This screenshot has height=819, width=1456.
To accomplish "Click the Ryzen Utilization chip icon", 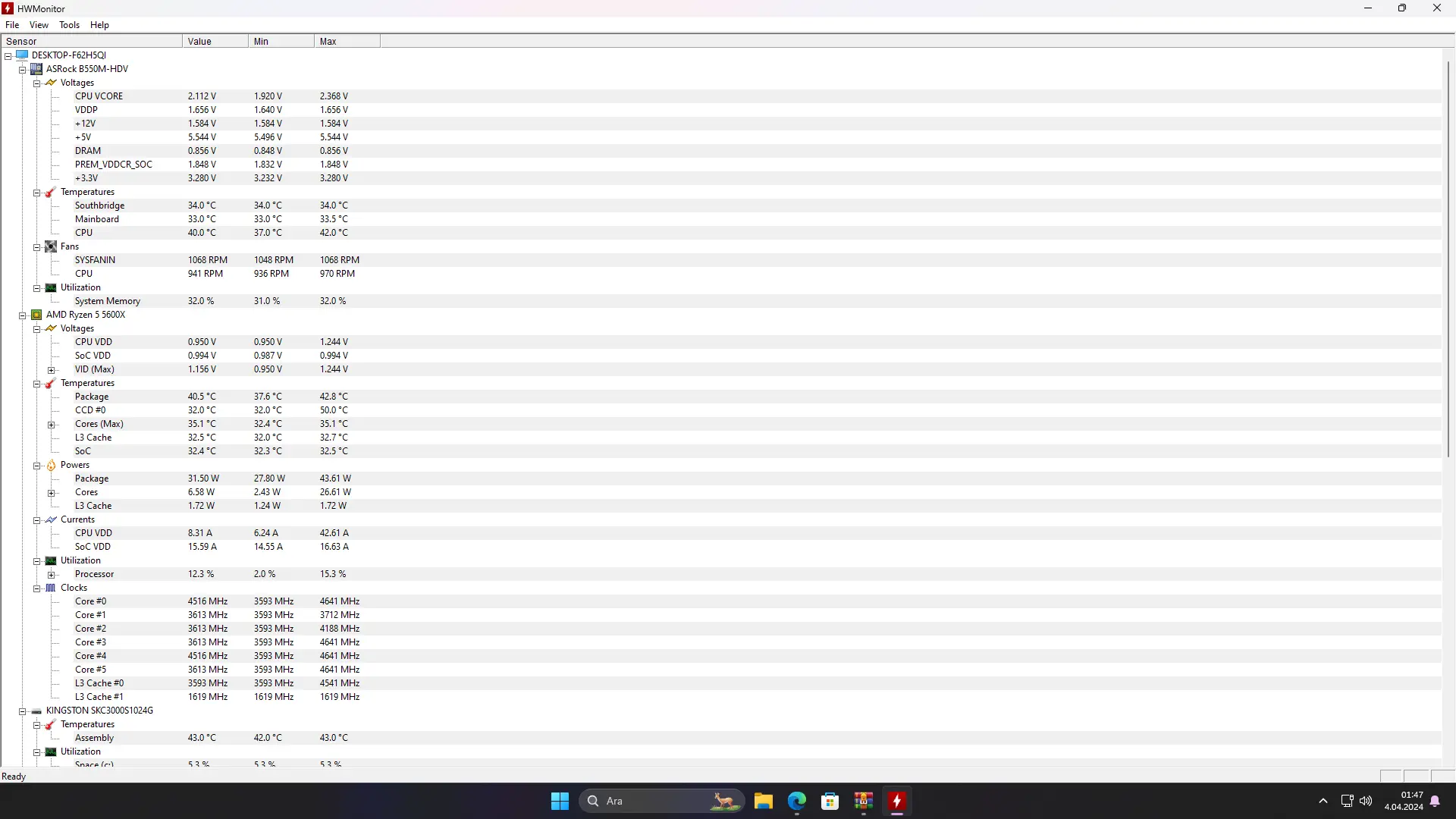I will point(51,560).
